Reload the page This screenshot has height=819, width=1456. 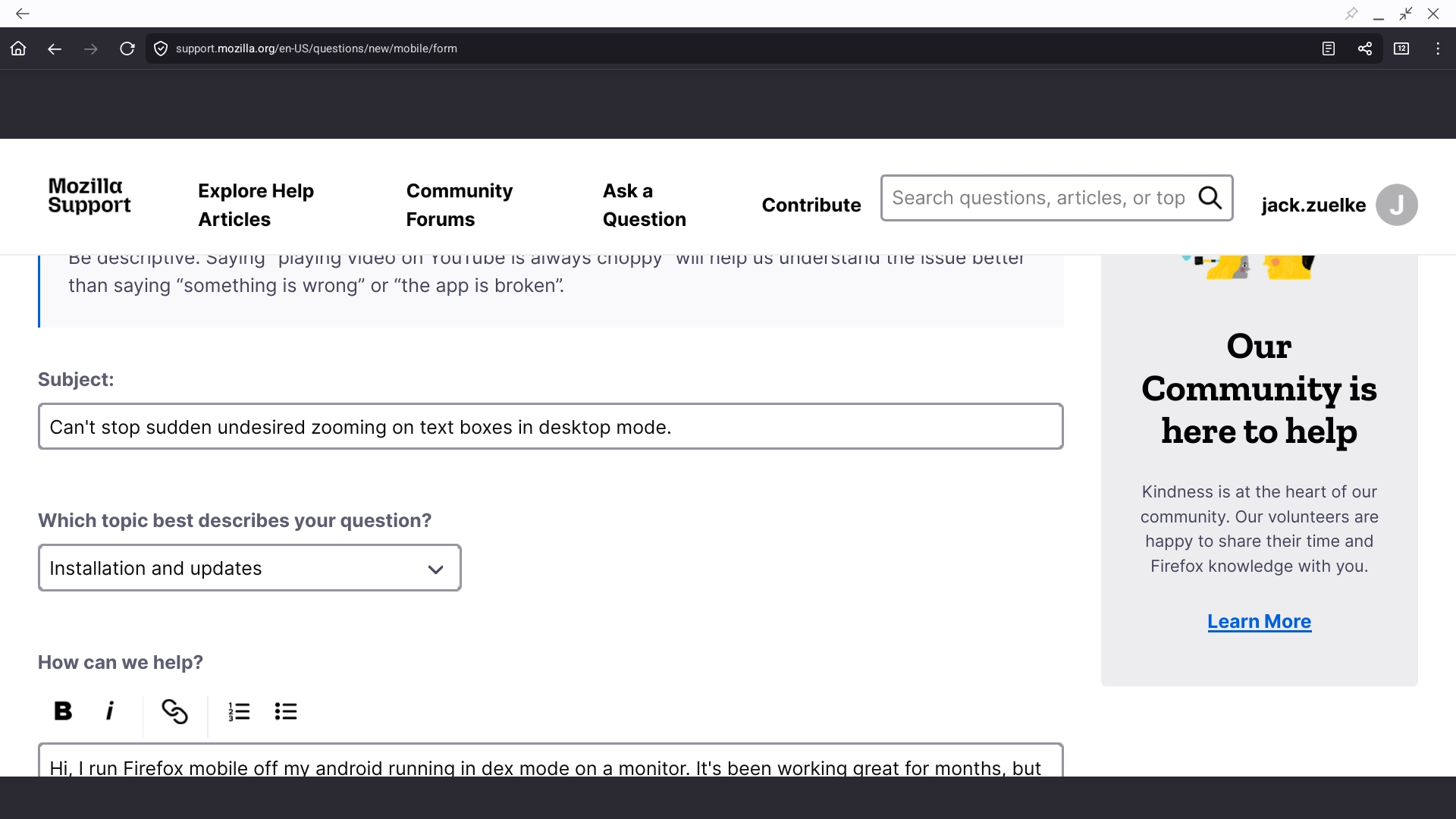(x=127, y=49)
